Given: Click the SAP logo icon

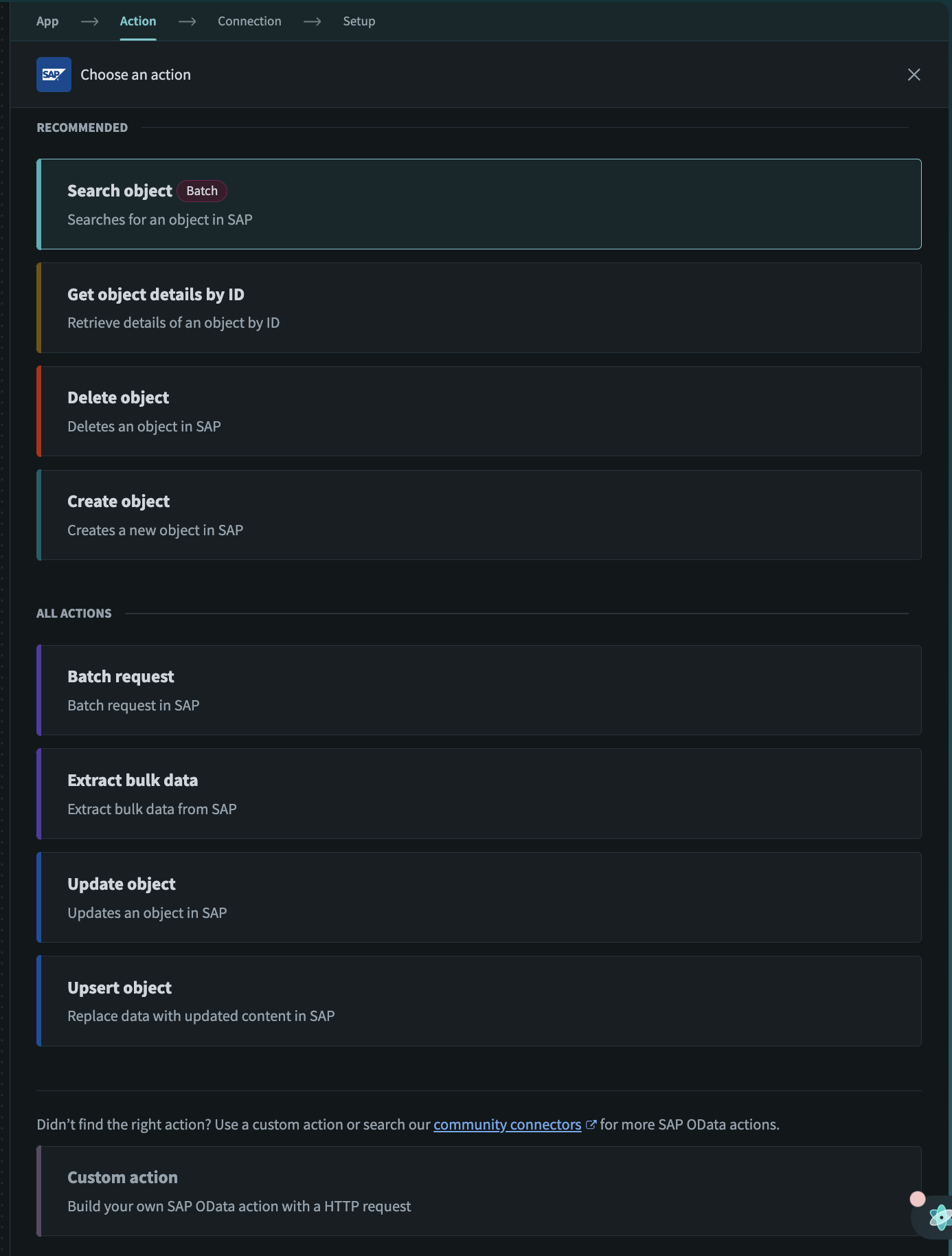Looking at the screenshot, I should (x=54, y=75).
